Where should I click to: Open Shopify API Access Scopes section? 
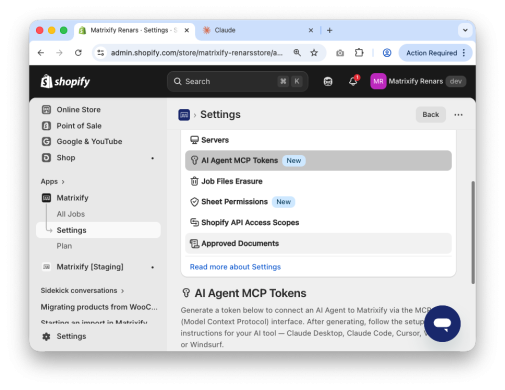[318, 222]
